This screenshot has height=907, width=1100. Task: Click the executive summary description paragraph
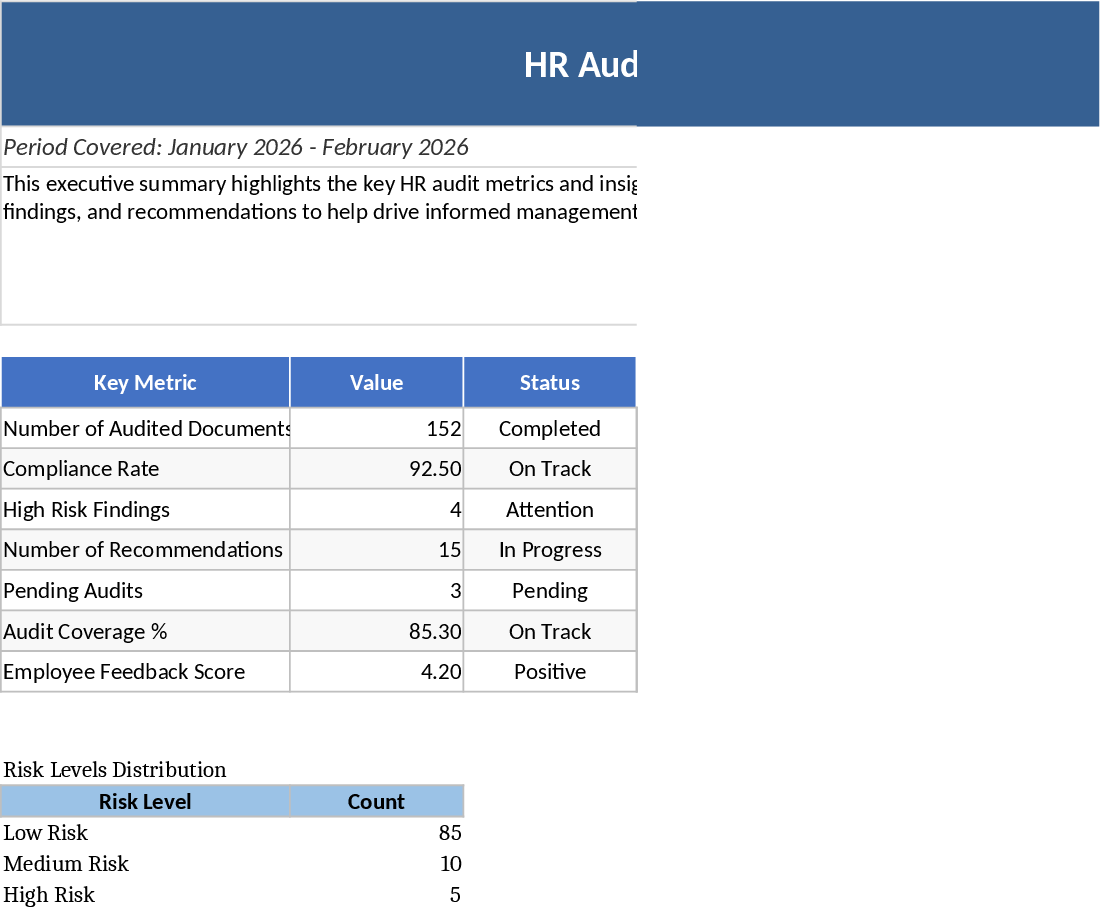tap(320, 198)
